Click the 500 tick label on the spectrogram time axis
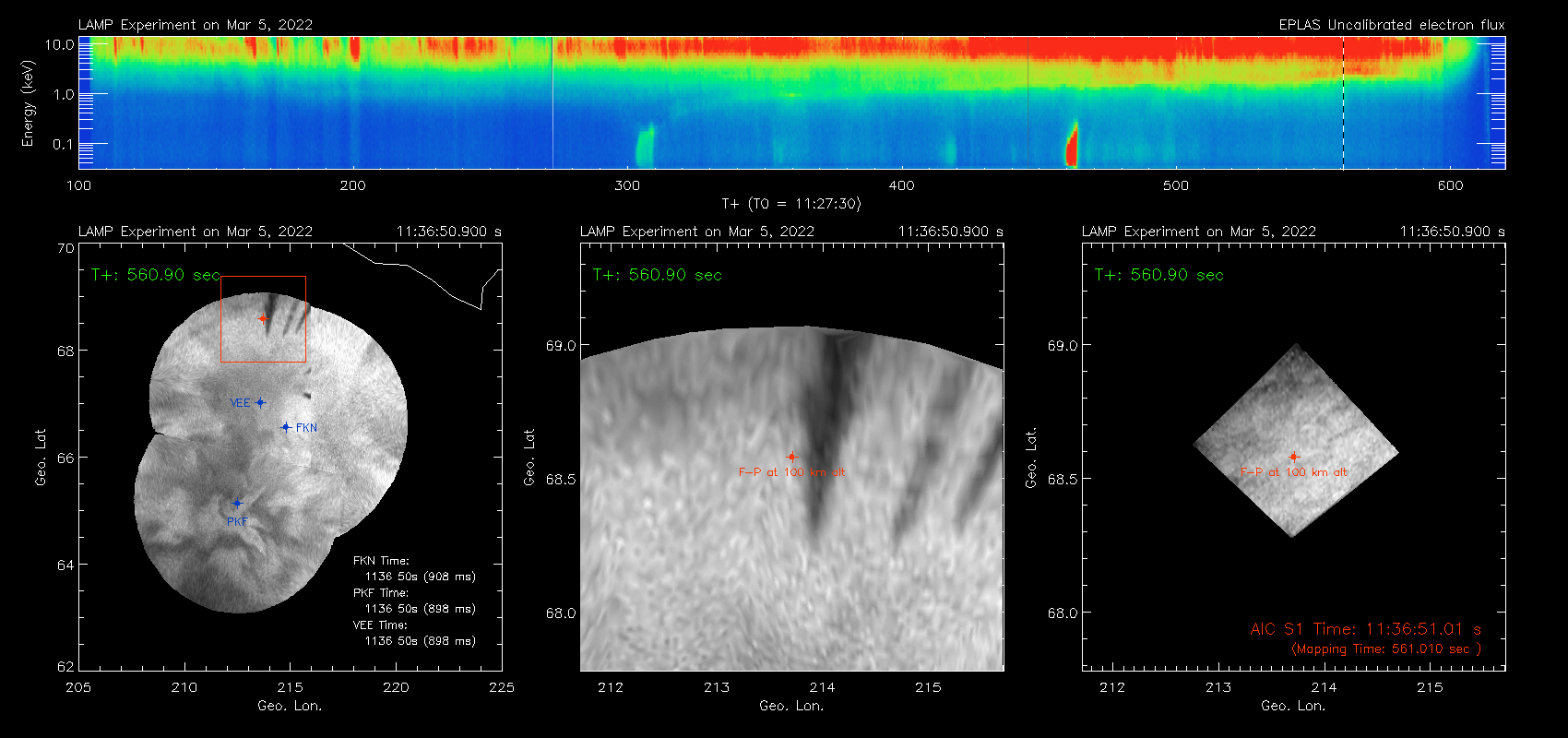 tap(1176, 185)
